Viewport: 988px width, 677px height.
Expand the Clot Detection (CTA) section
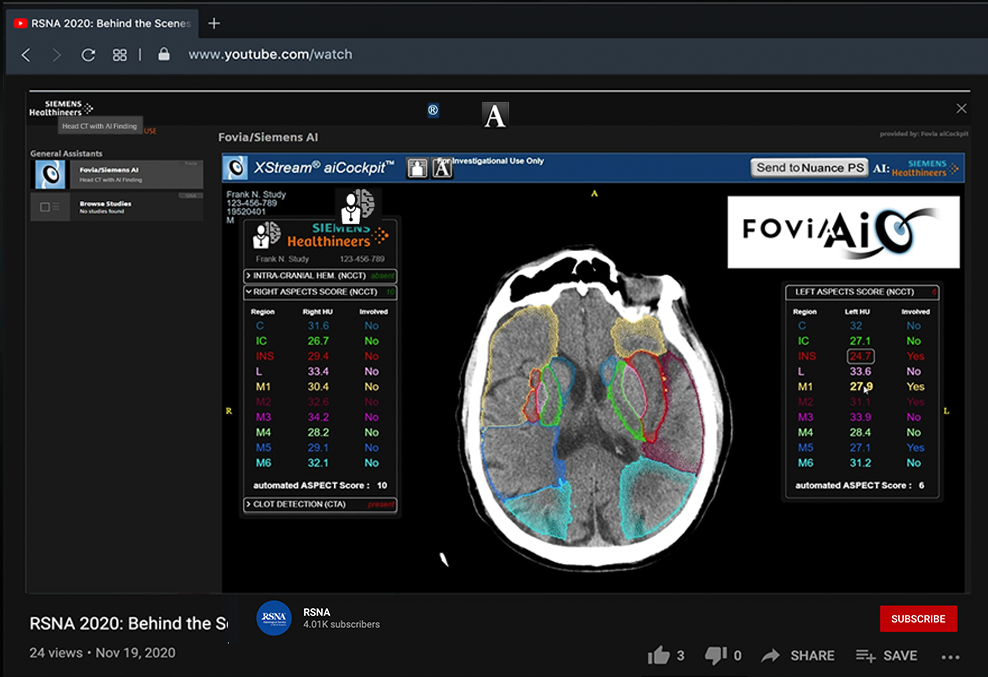[320, 504]
